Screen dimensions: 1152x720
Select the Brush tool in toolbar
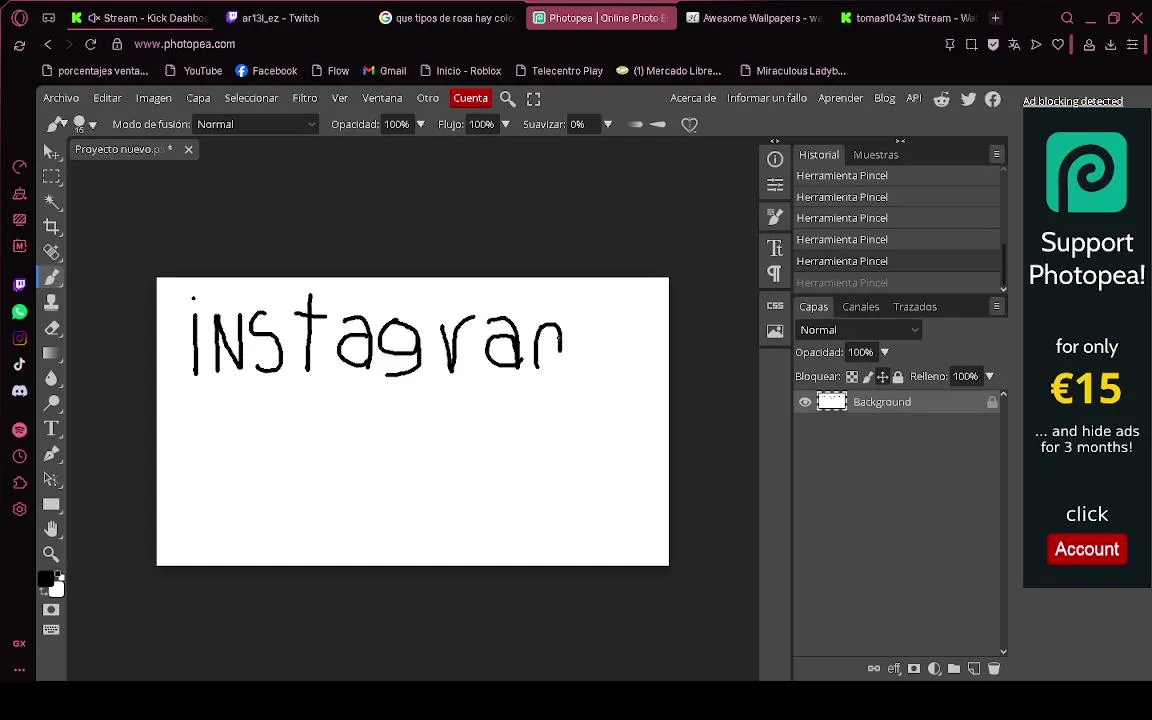click(51, 277)
